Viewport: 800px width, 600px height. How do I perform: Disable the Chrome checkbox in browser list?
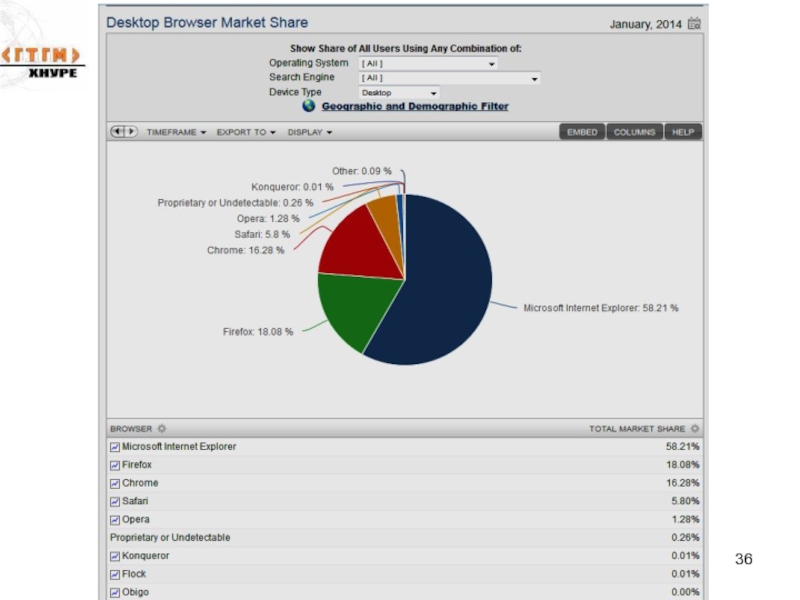(115, 483)
